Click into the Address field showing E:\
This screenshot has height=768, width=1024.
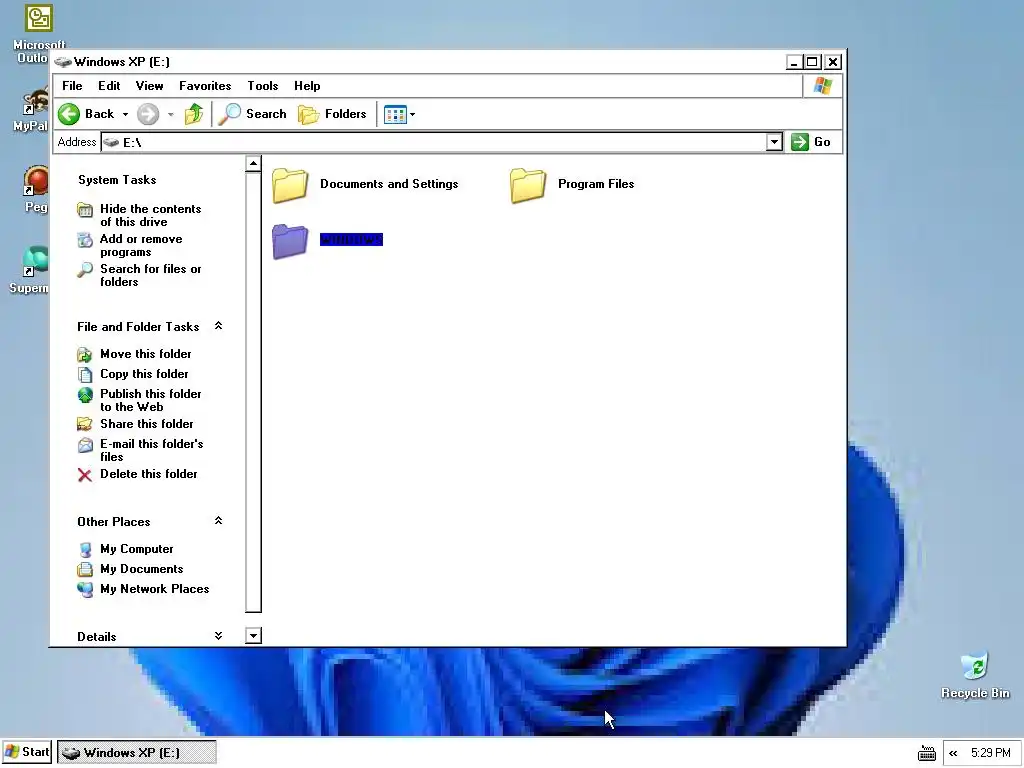pos(434,142)
